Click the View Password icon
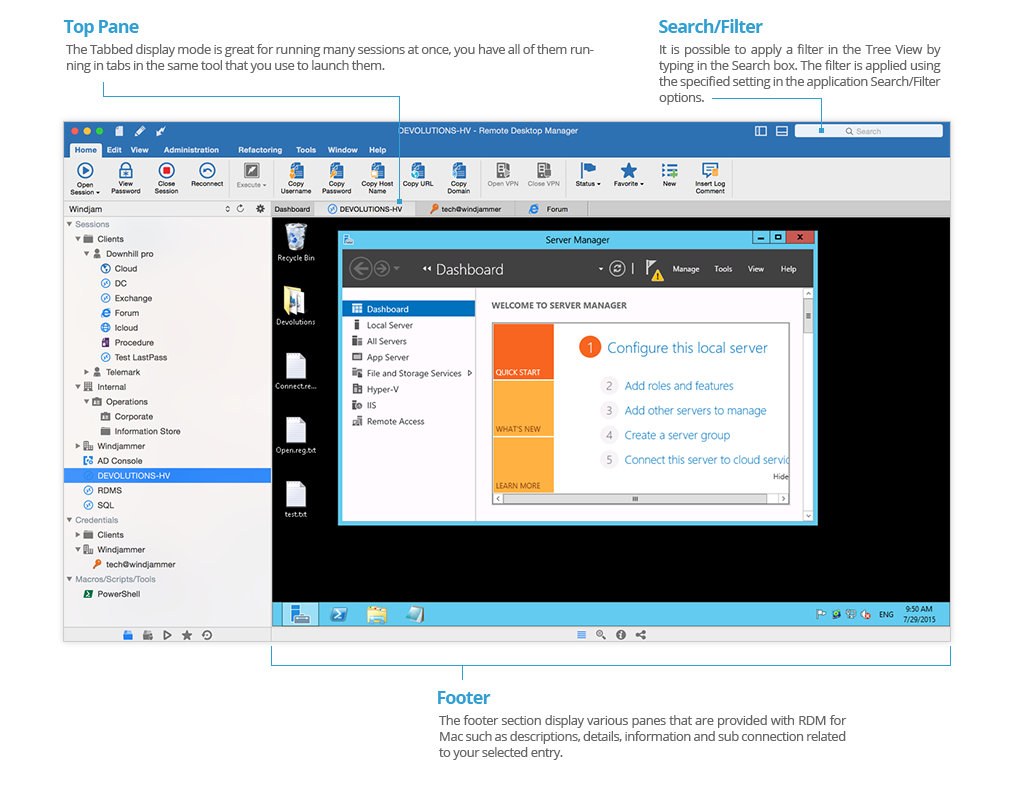Image resolution: width=1024 pixels, height=793 pixels. tap(125, 170)
